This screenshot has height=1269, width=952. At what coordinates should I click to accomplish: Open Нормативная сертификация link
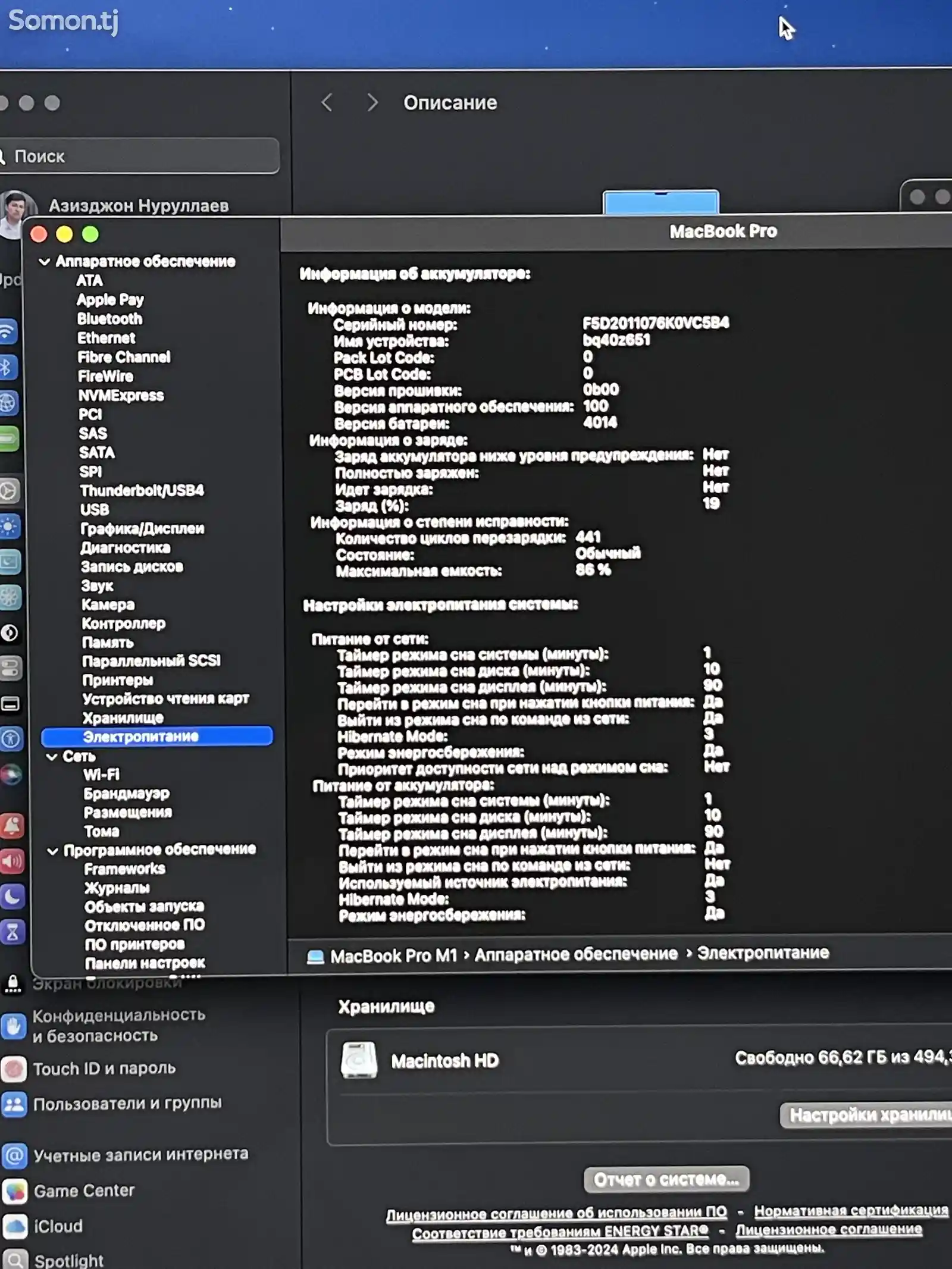pos(851,1211)
